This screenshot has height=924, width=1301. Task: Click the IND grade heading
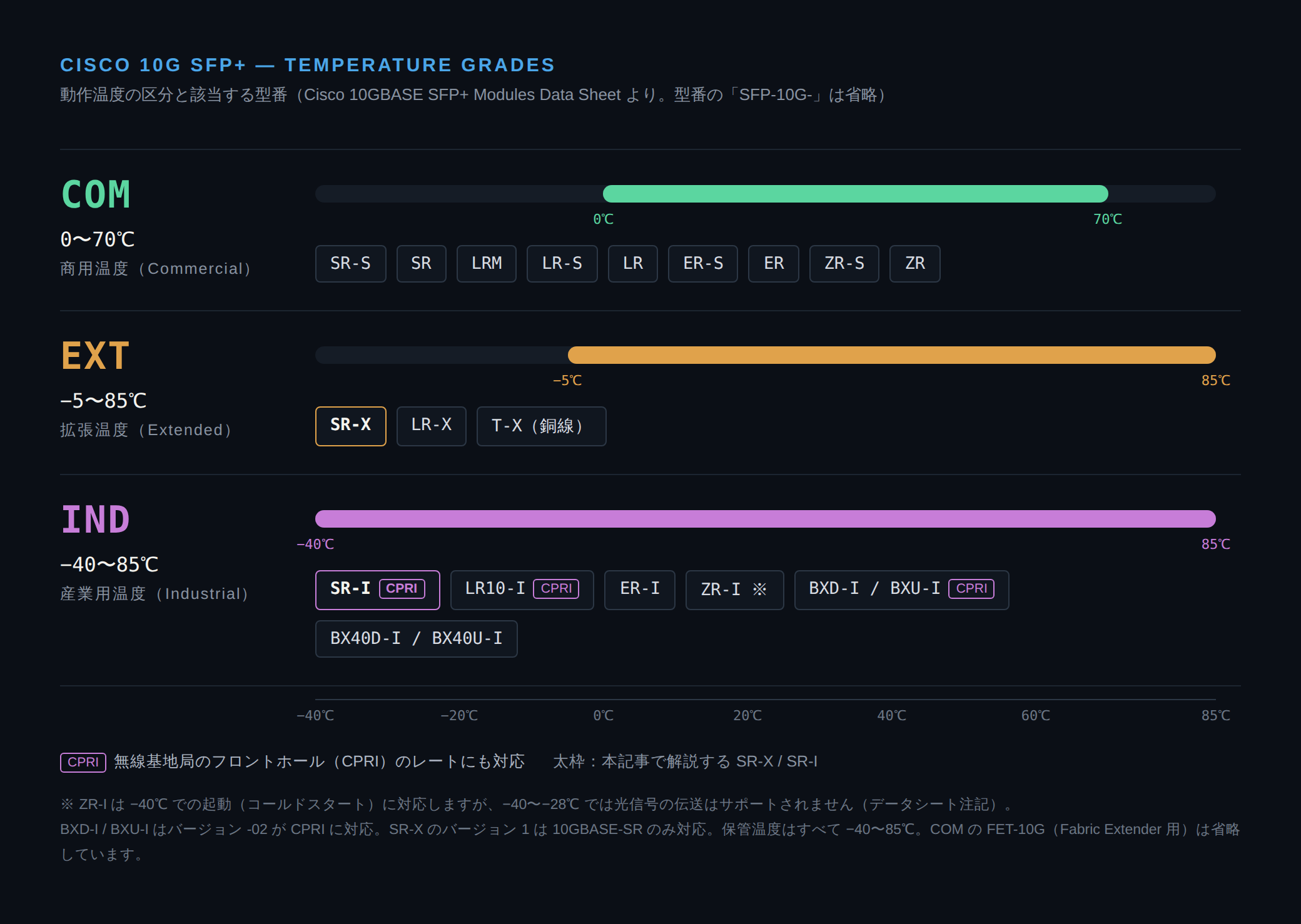coord(95,520)
